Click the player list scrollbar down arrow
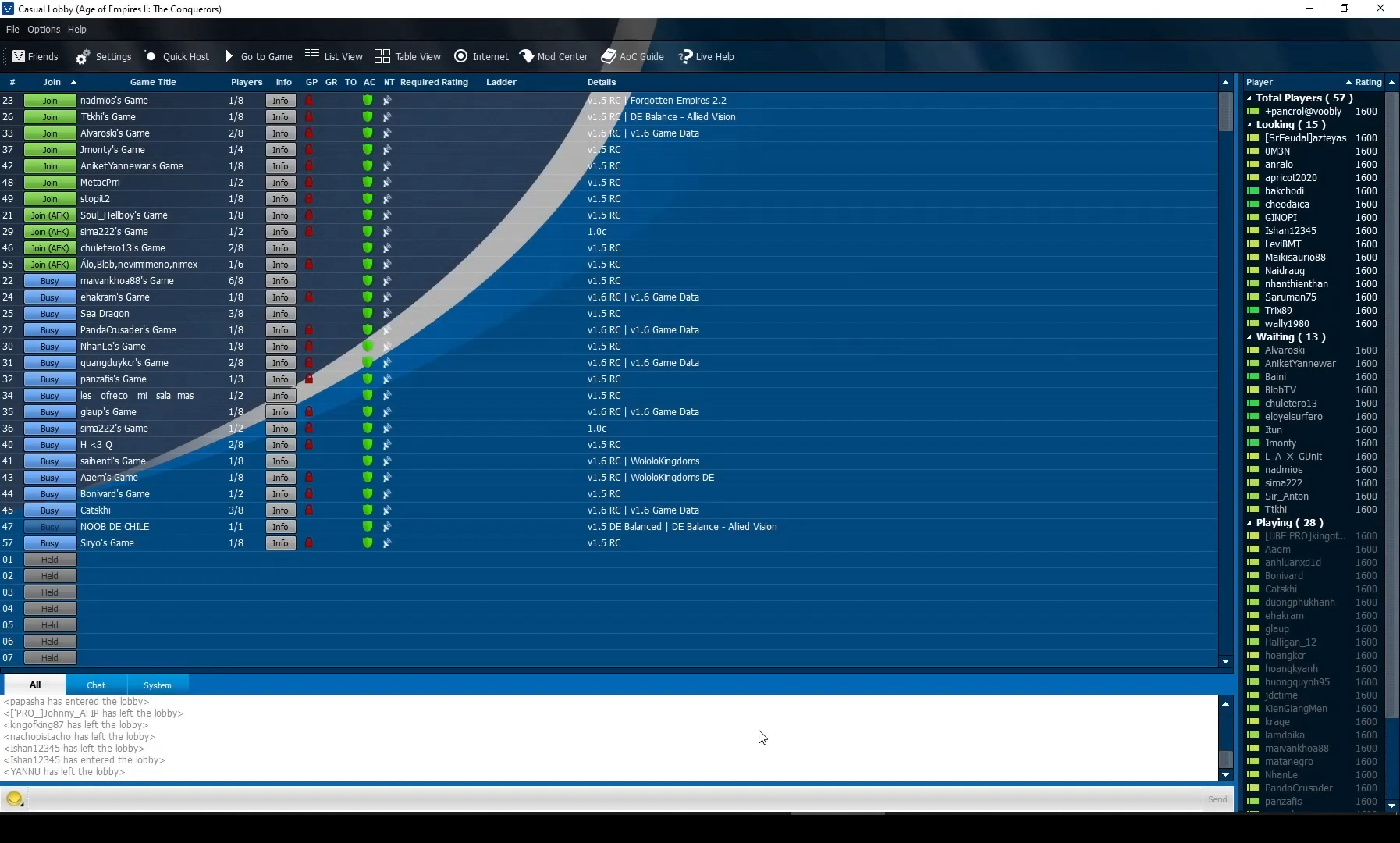Image resolution: width=1400 pixels, height=843 pixels. coord(1391,805)
